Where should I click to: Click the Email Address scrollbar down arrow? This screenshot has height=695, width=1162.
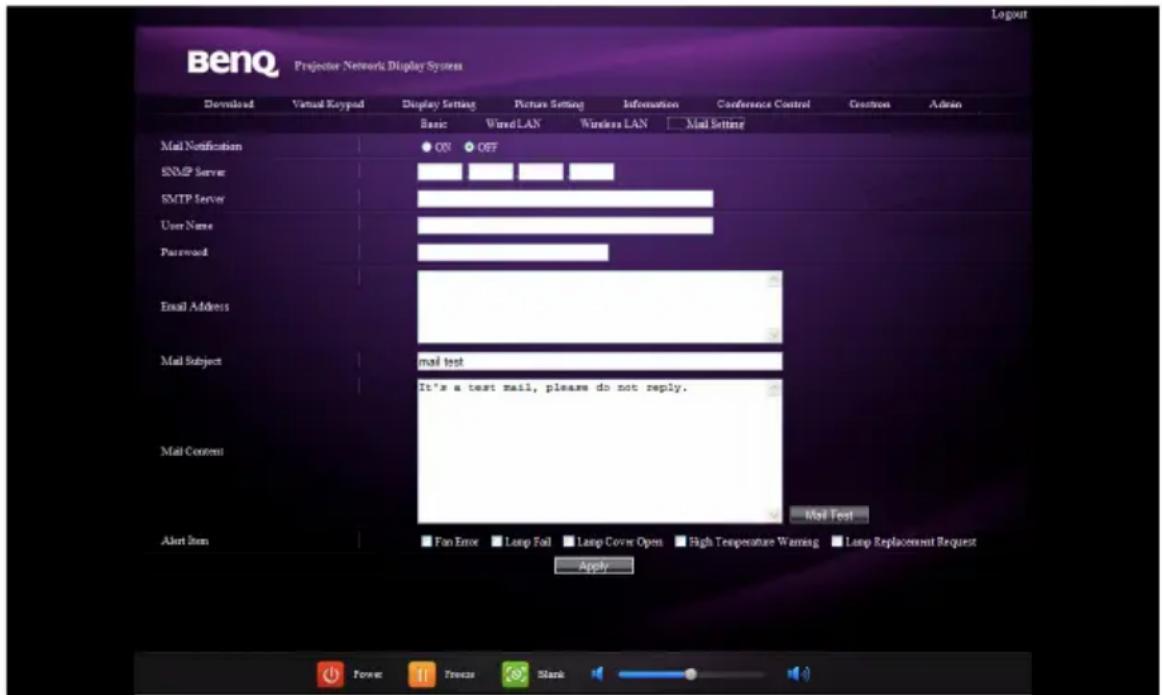774,335
